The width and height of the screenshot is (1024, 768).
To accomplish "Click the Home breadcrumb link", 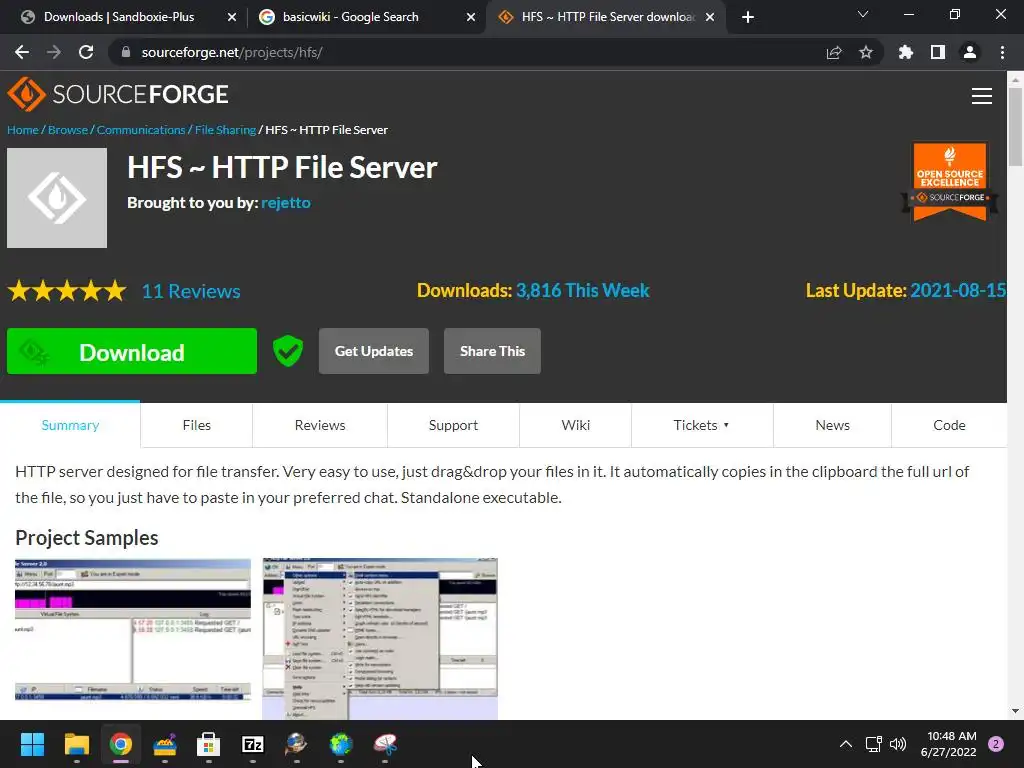I will point(23,130).
